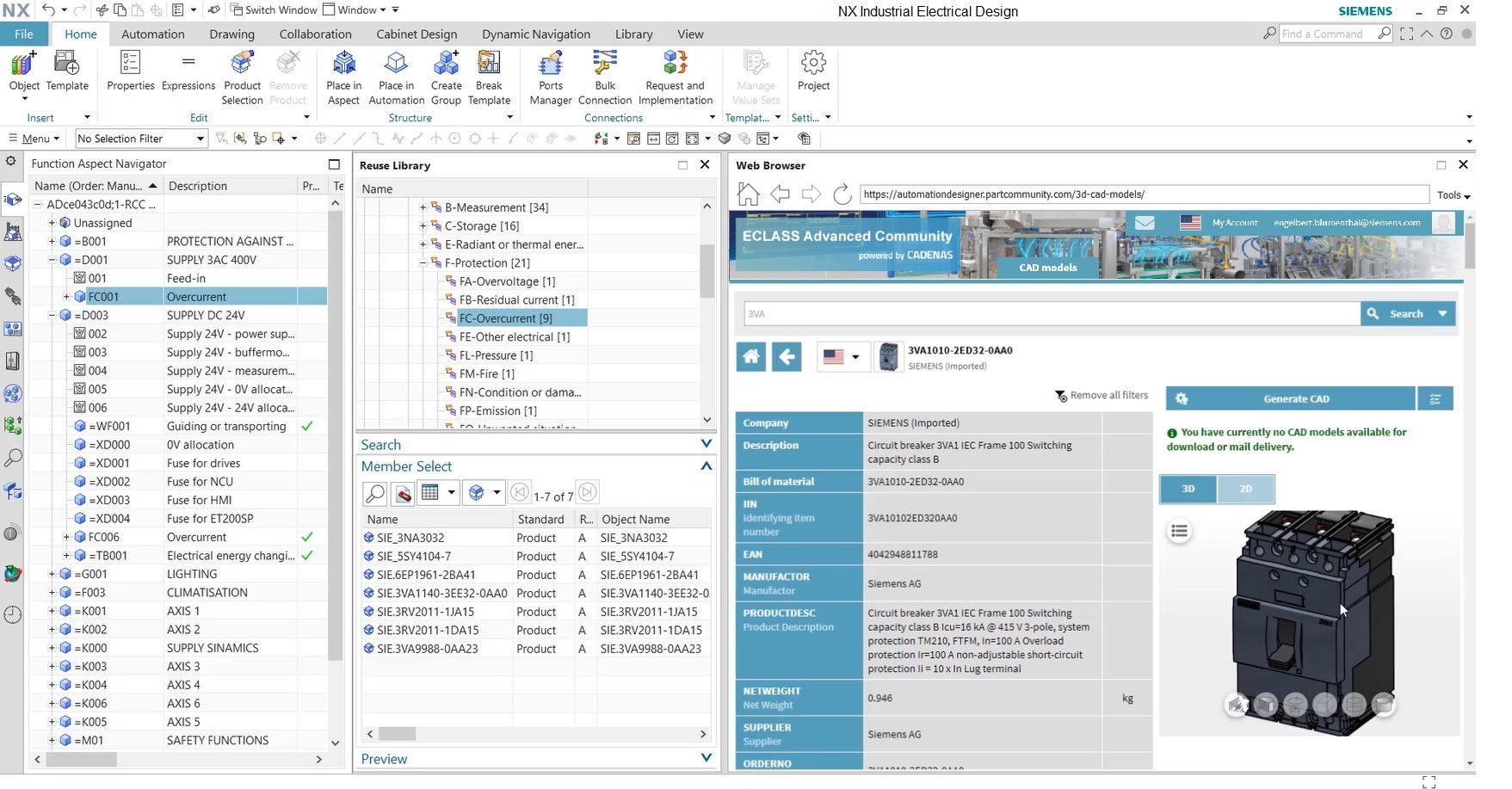Image resolution: width=1512 pixels, height=789 pixels.
Task: Click Switch Window button
Action: coord(274,10)
